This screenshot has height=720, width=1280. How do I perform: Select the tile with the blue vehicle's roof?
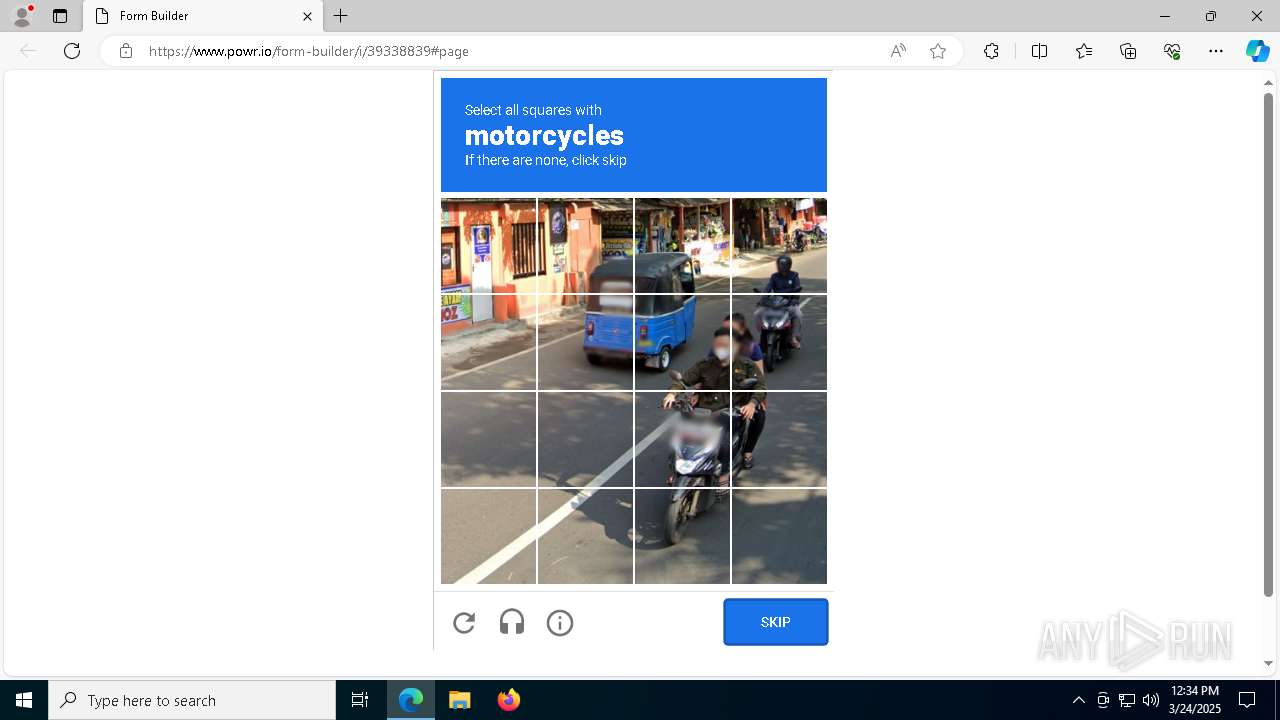tap(682, 246)
